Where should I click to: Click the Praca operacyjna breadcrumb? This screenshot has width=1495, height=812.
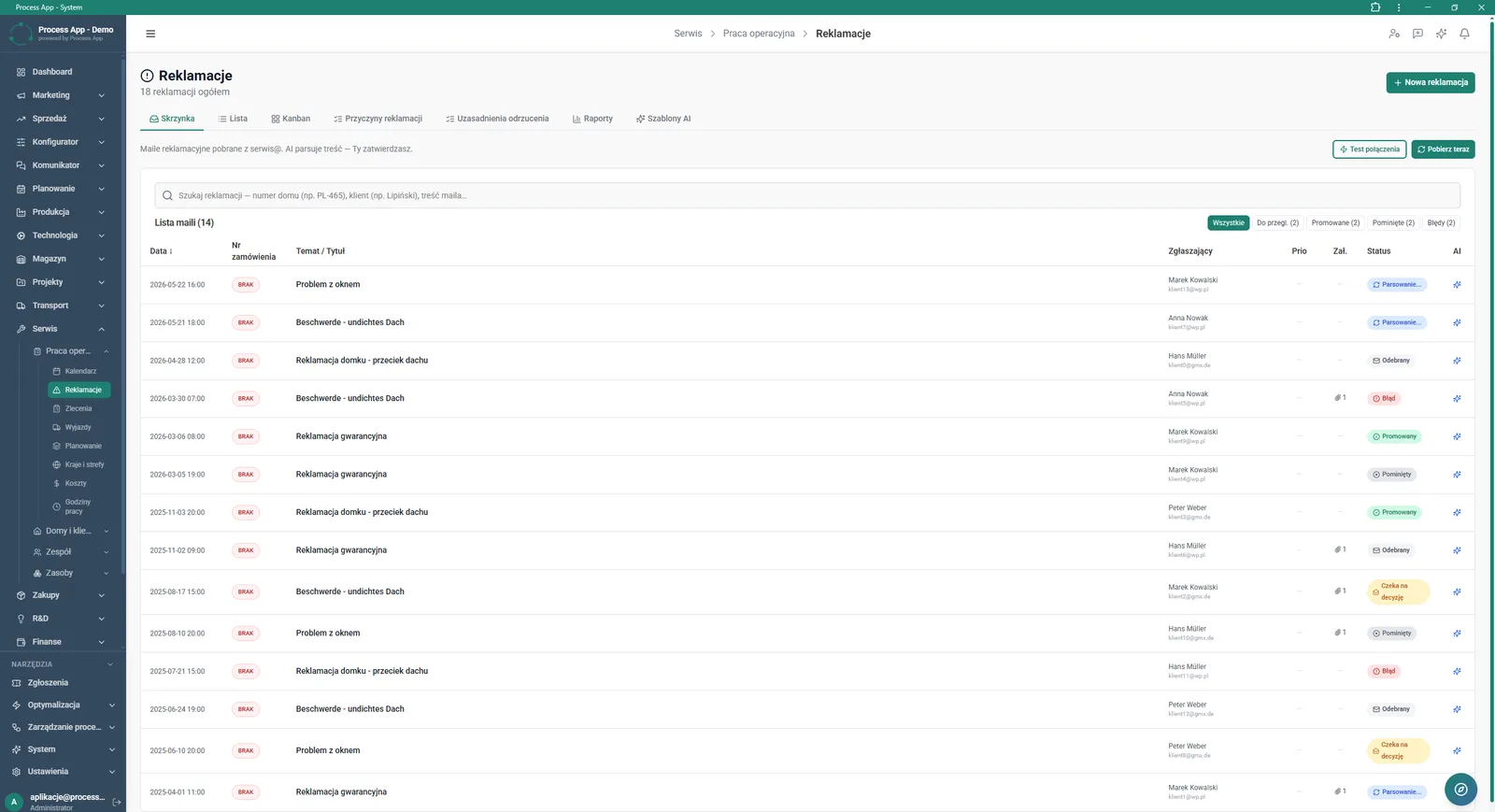(x=759, y=34)
